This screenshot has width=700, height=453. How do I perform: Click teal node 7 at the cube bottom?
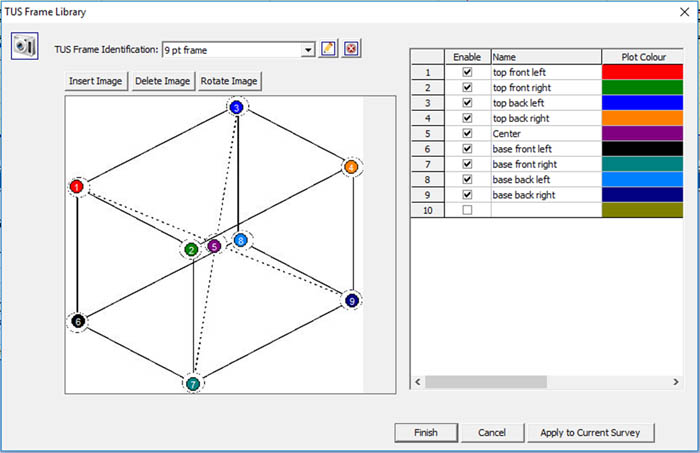(x=192, y=383)
